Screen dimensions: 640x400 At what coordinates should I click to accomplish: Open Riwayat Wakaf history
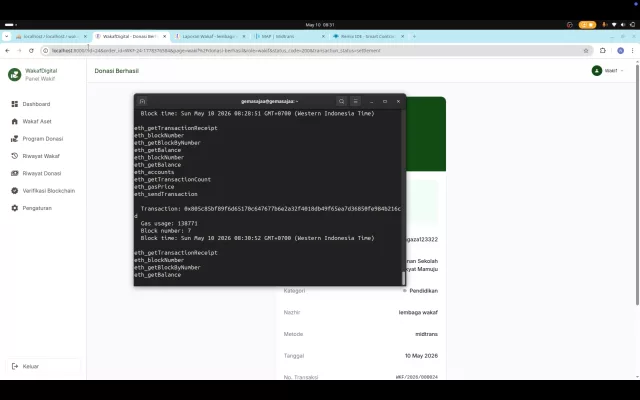[x=41, y=156]
